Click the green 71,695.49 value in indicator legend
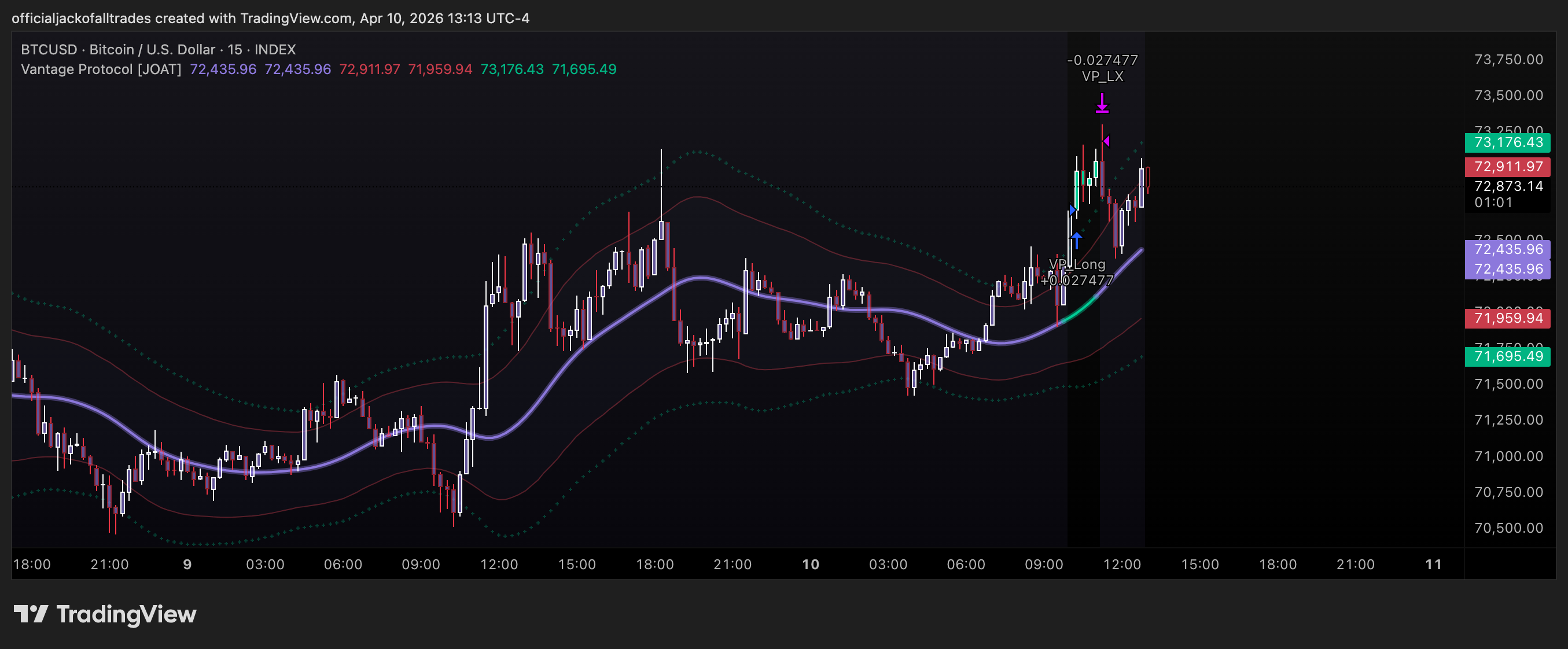Image resolution: width=1568 pixels, height=649 pixels. (x=584, y=69)
